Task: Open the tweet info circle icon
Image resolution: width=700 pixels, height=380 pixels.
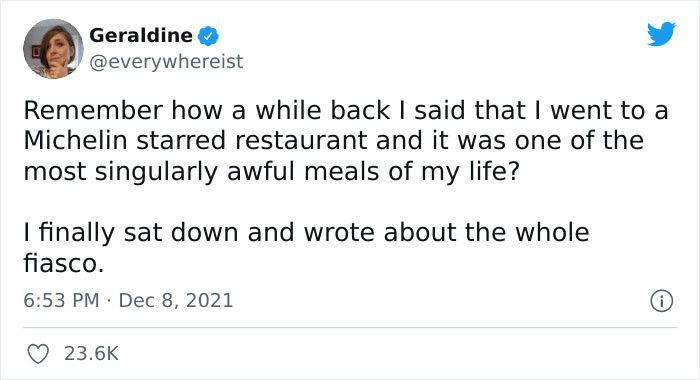Action: (661, 301)
